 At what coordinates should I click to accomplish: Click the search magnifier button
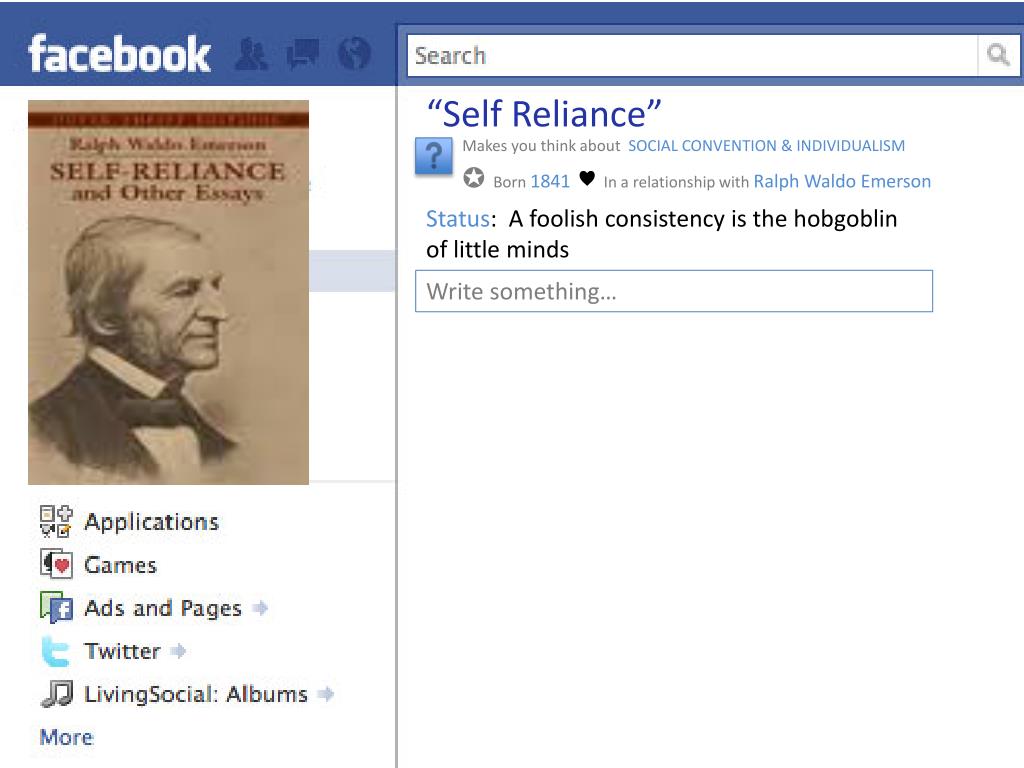(x=998, y=55)
